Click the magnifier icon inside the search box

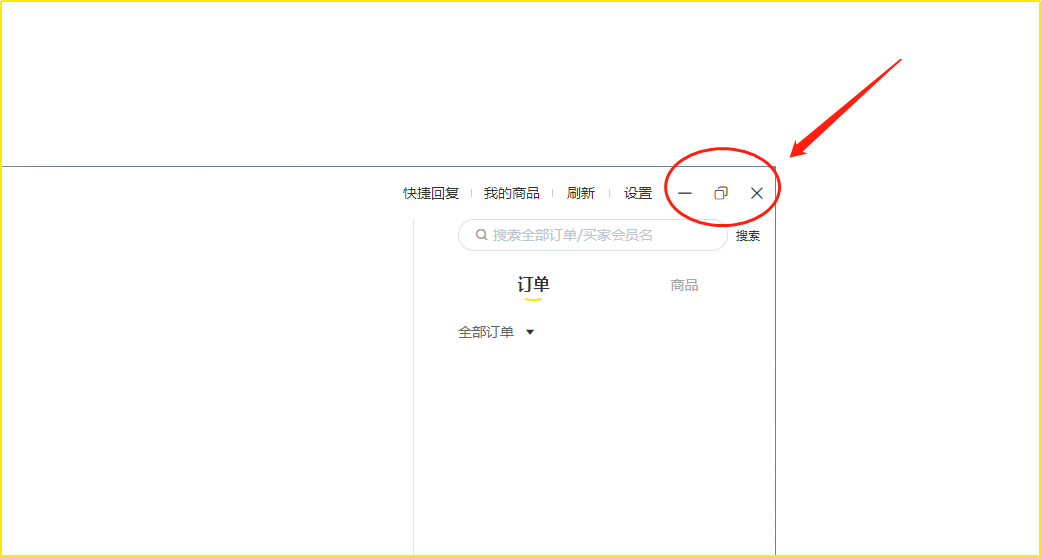point(482,234)
